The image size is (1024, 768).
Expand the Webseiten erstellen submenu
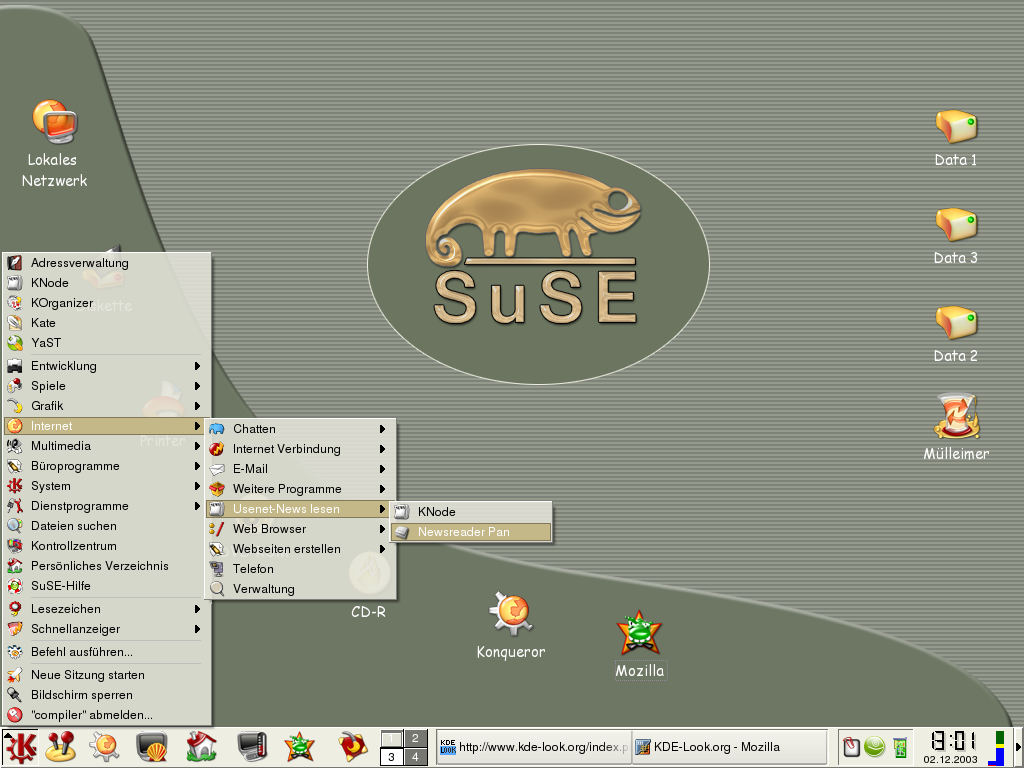[x=300, y=549]
